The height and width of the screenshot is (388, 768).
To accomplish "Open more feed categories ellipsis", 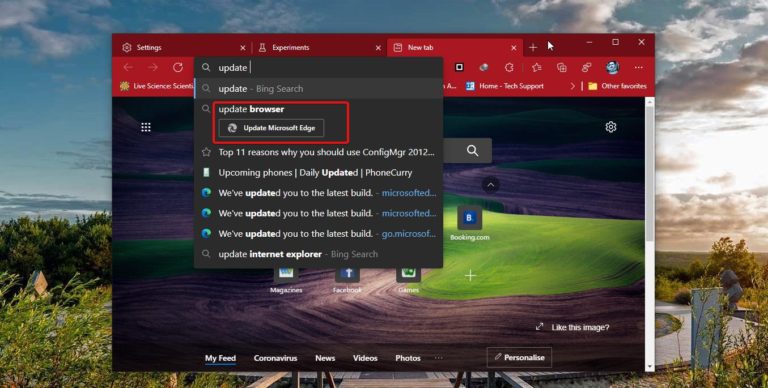I will [438, 358].
